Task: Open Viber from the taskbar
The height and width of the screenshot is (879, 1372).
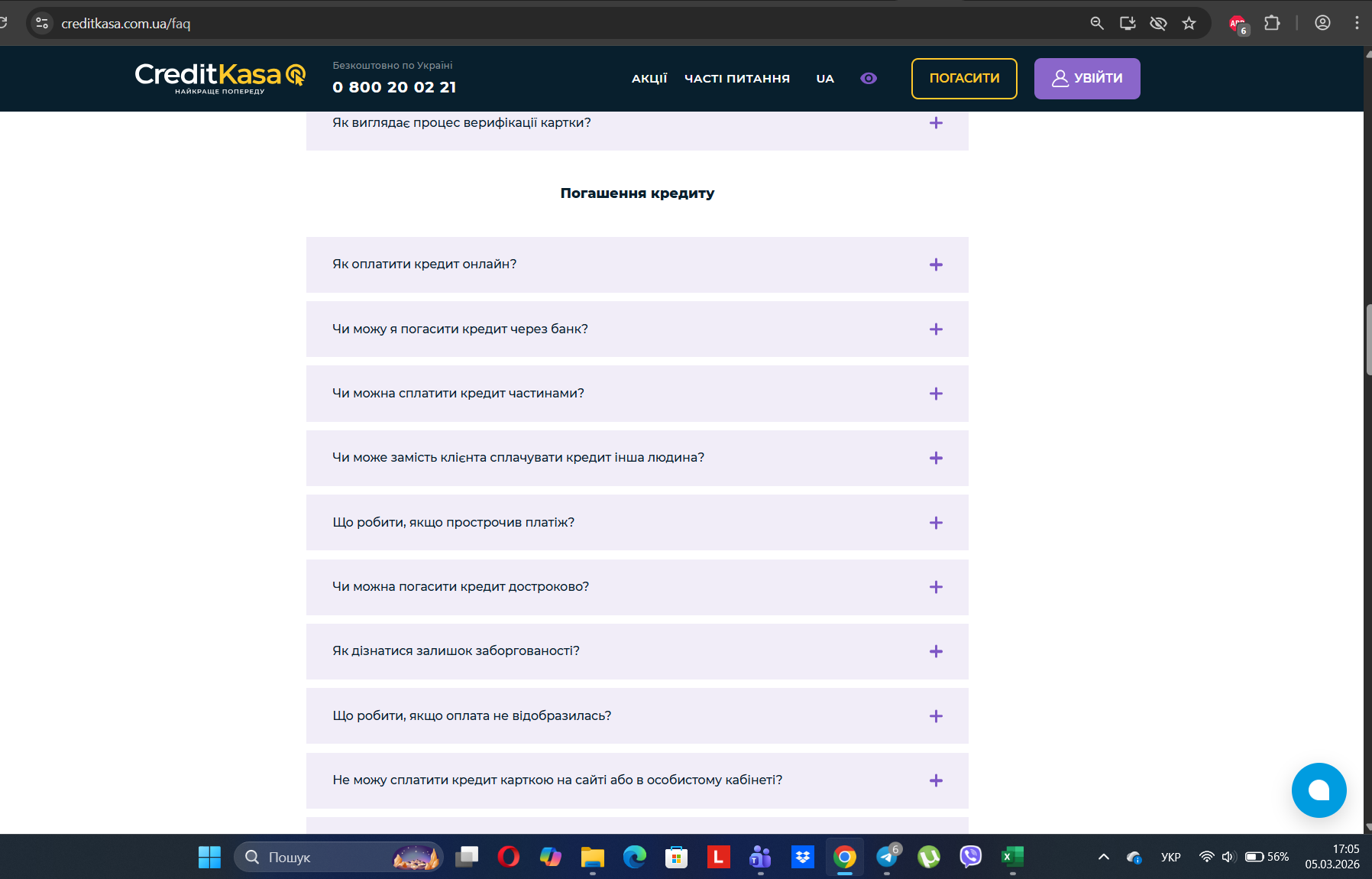Action: tap(971, 857)
